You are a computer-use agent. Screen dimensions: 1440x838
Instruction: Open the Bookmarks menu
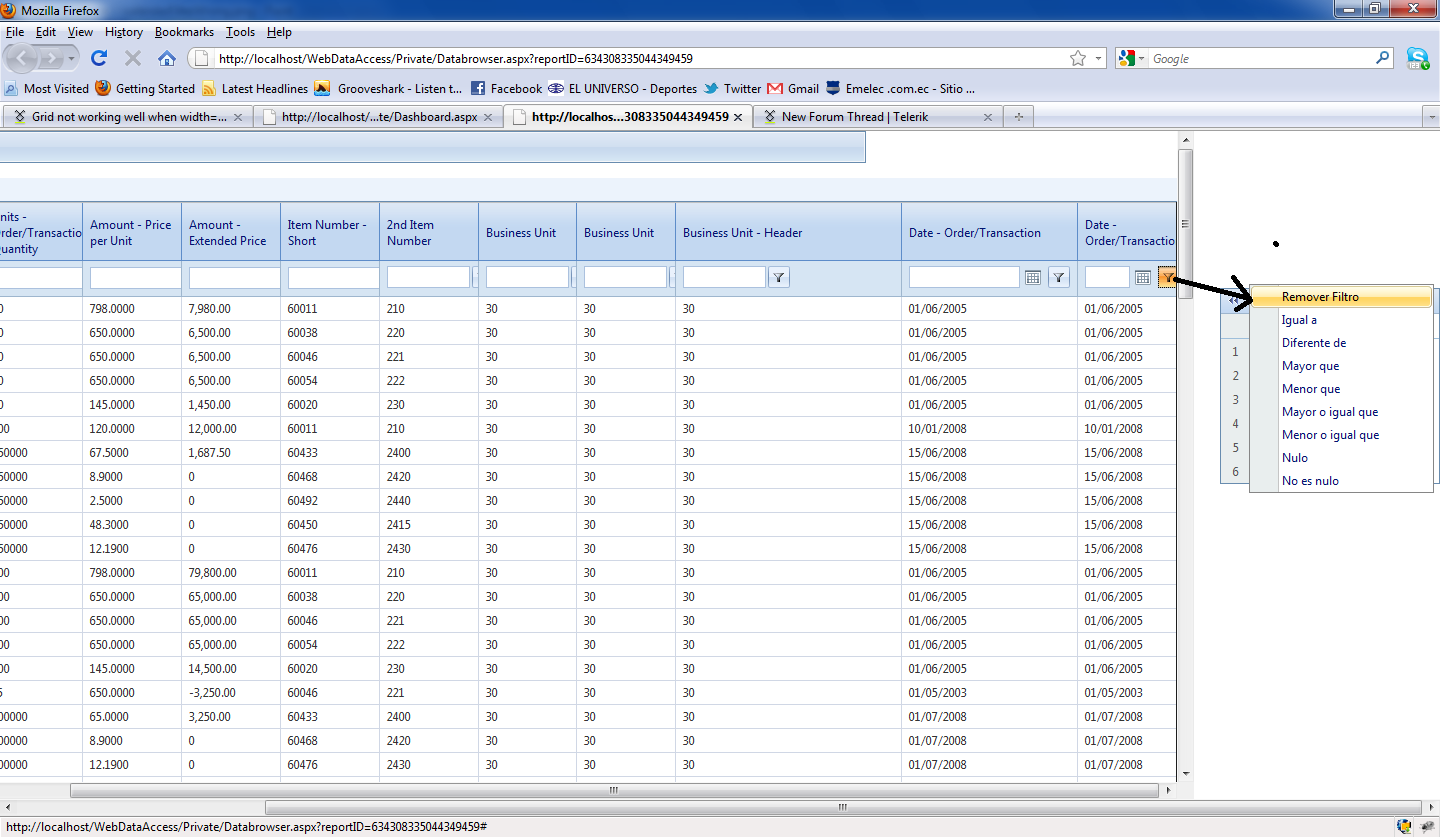(x=184, y=32)
